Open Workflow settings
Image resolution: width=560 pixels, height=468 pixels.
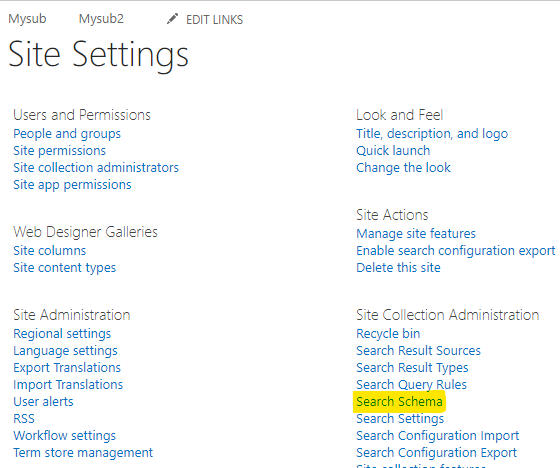(x=65, y=435)
